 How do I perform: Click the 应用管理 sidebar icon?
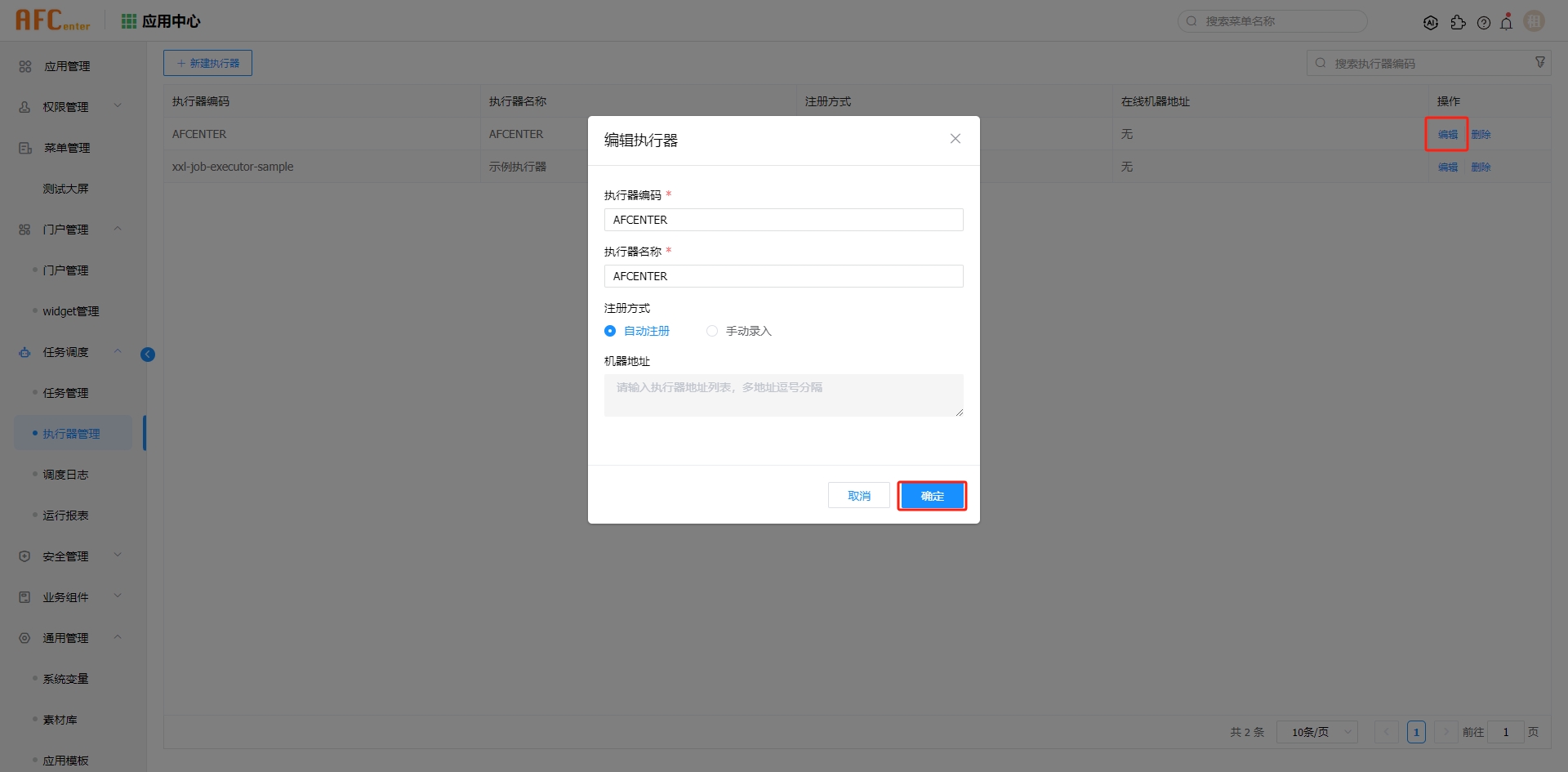click(x=25, y=66)
